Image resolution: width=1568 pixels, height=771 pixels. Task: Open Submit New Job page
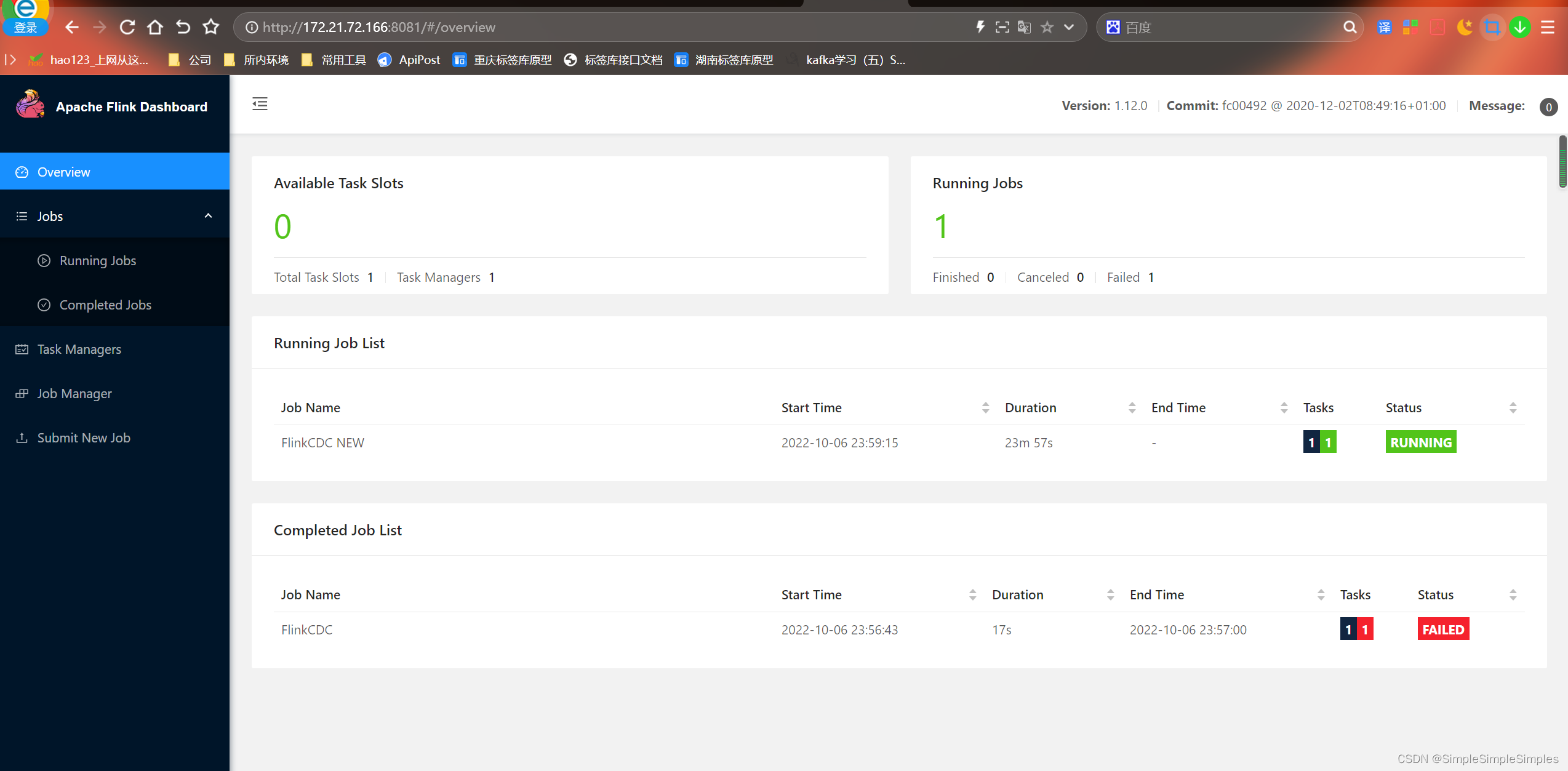pyautogui.click(x=84, y=437)
